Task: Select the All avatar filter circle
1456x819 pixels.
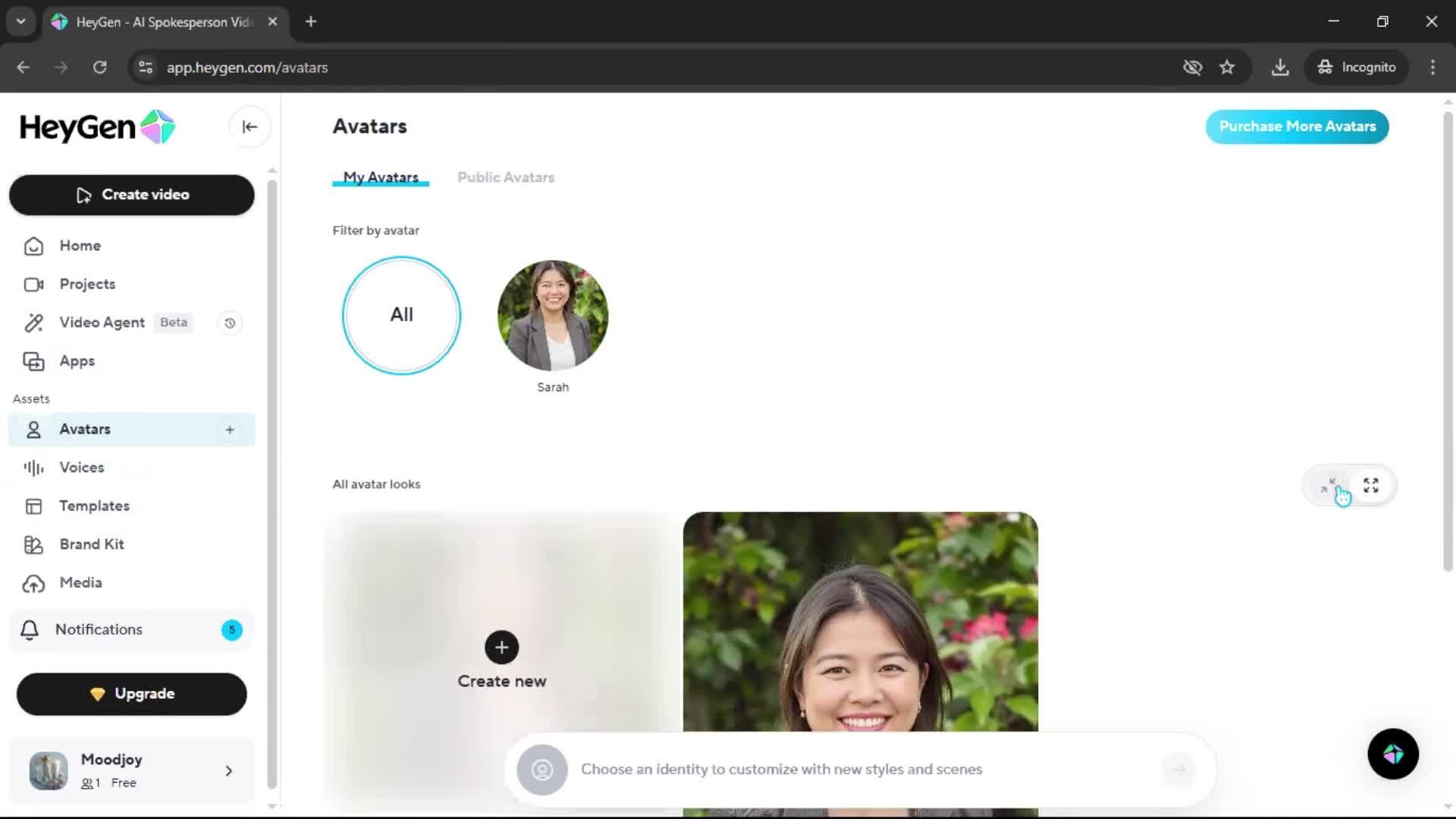Action: click(x=401, y=315)
